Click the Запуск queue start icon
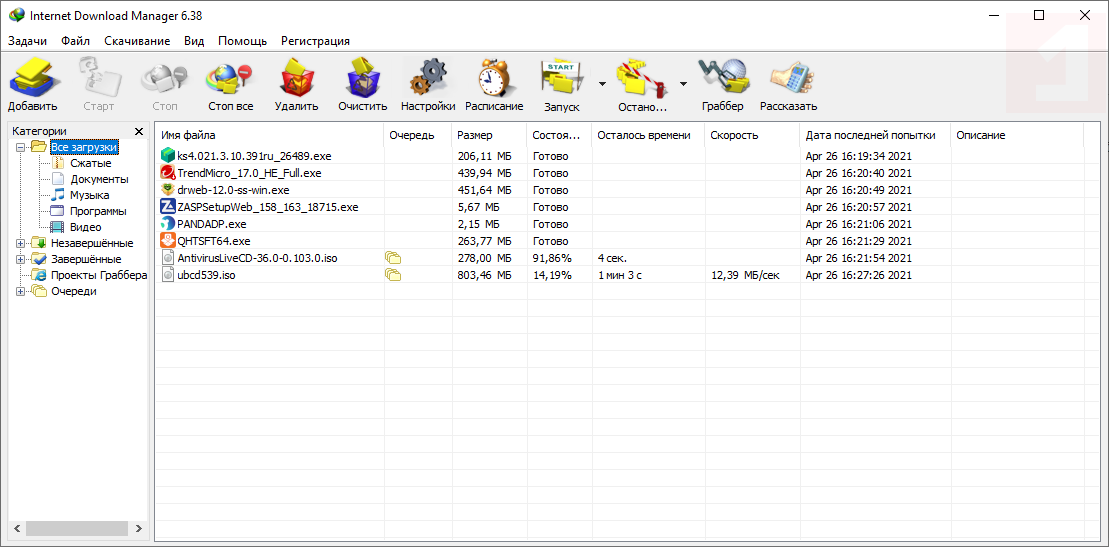 (x=562, y=79)
